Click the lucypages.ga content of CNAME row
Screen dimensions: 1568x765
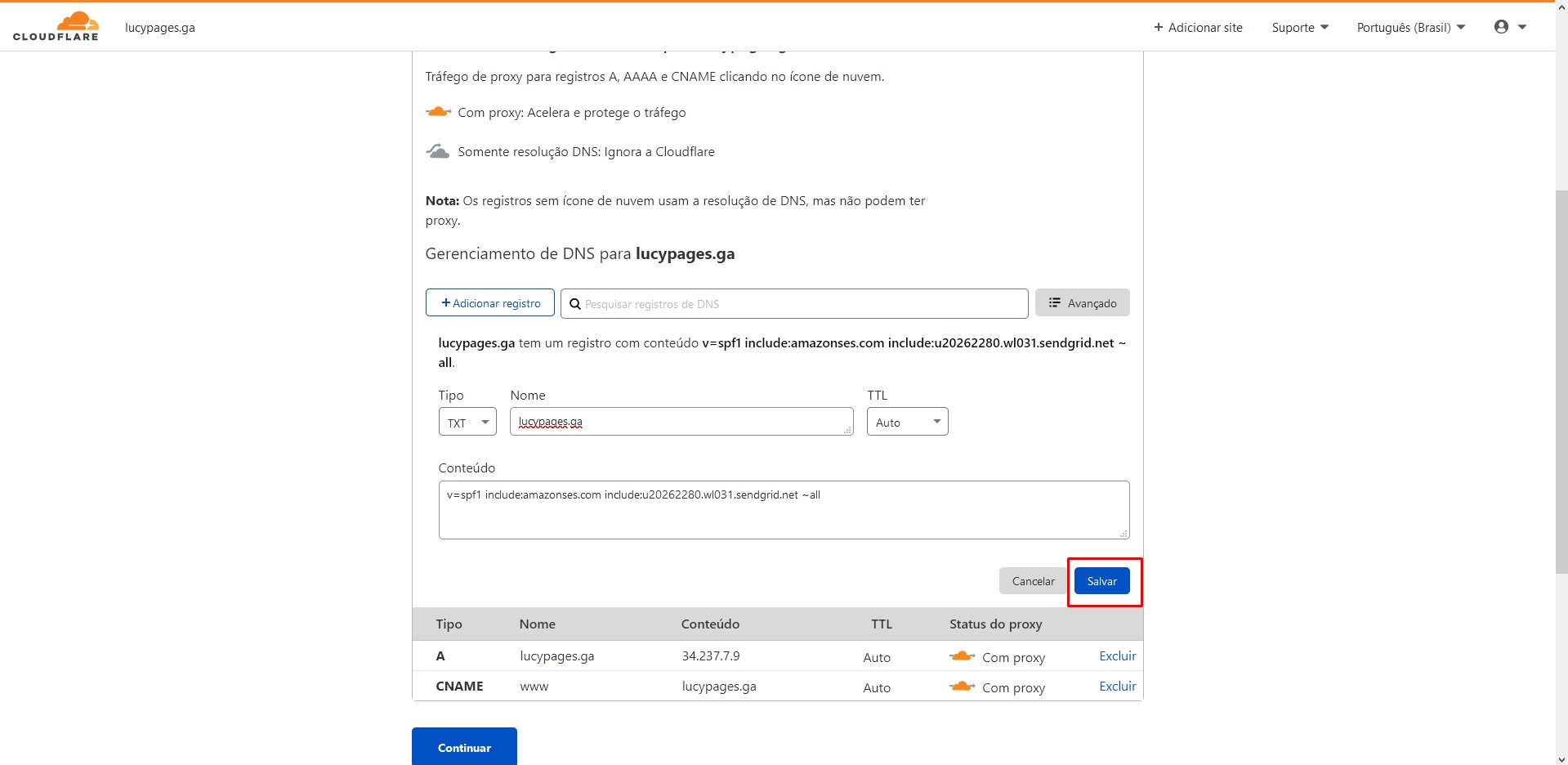(x=719, y=687)
